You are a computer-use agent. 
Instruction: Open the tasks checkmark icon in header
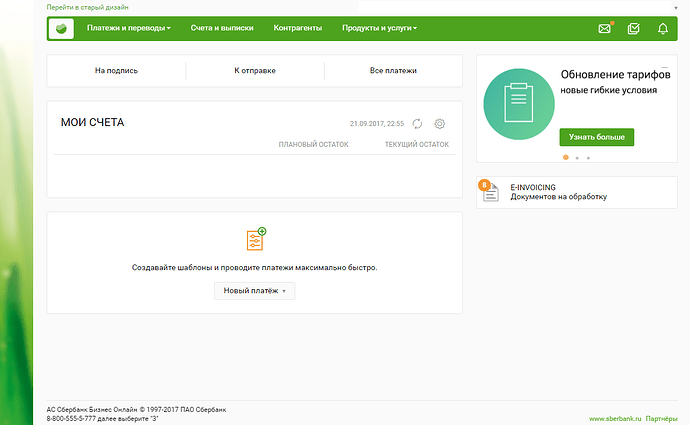(x=633, y=29)
